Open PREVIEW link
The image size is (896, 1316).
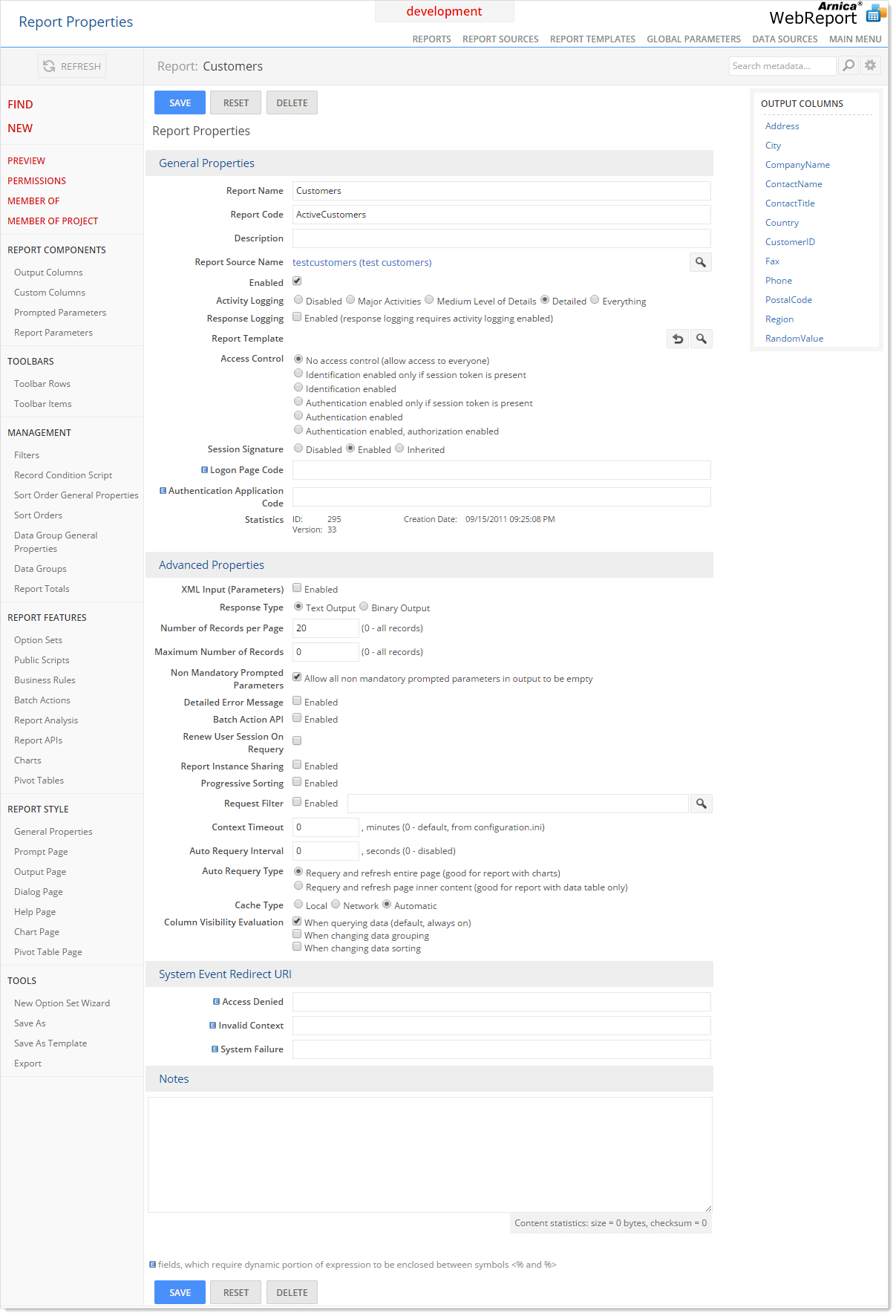(26, 161)
